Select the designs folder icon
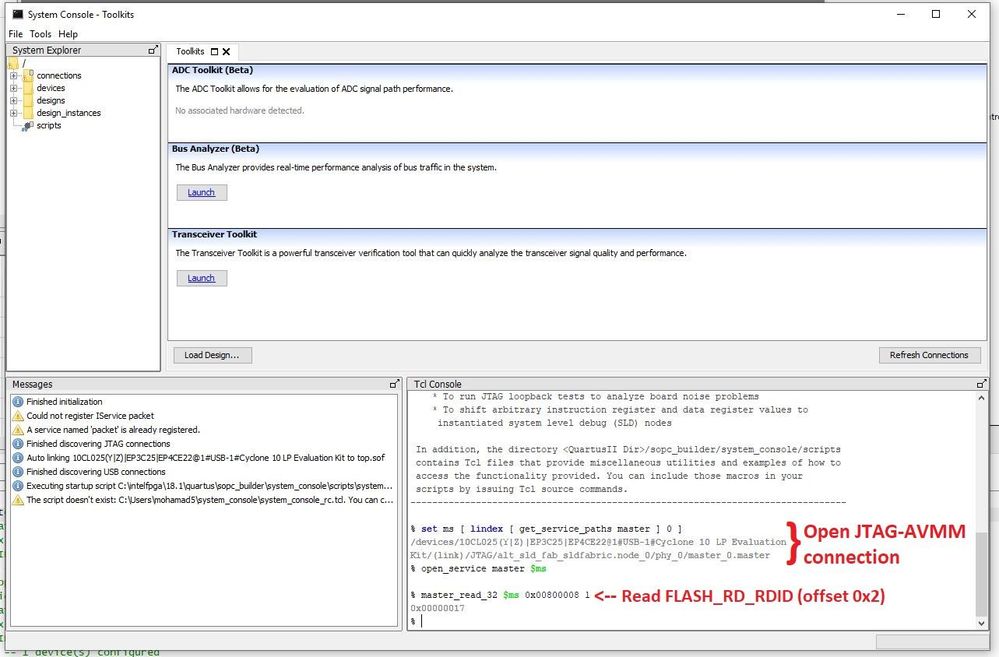999x657 pixels. (x=28, y=101)
